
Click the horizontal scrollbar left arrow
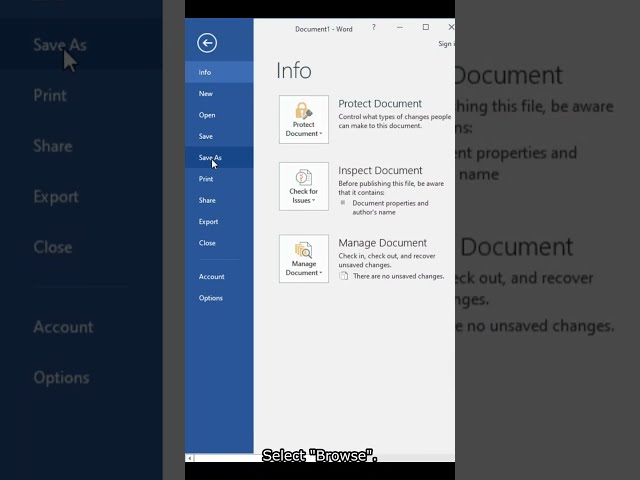[x=189, y=458]
